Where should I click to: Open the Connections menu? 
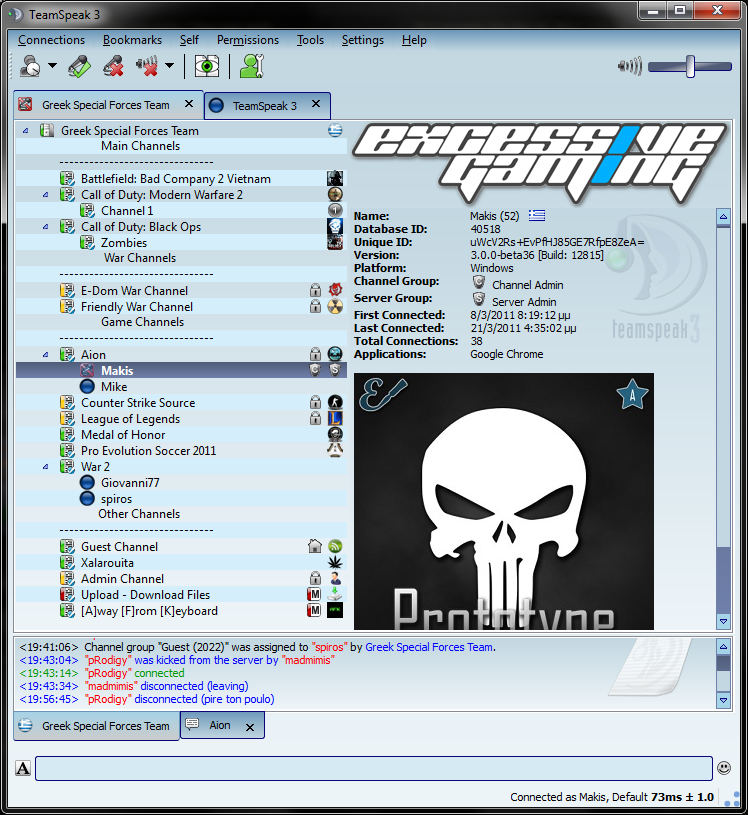51,40
